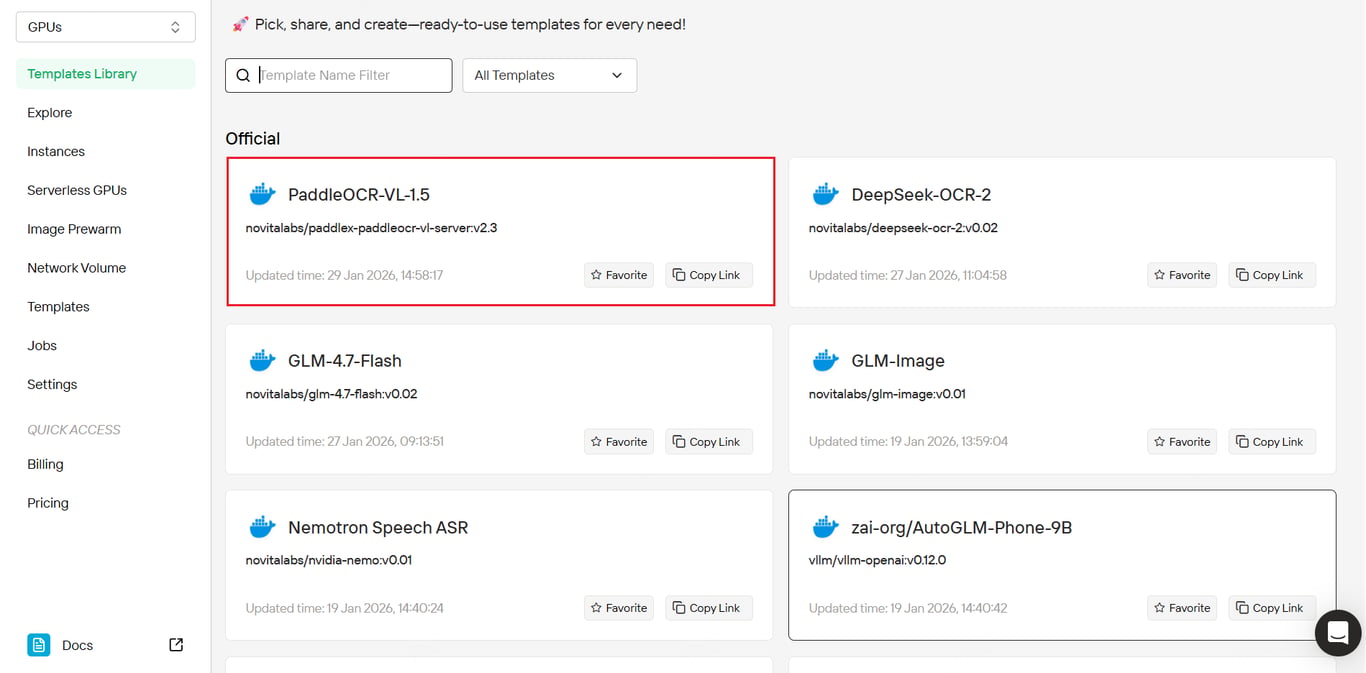
Task: Click updated time 19 Jan 2026, 13:59:04
Action: pos(908,441)
